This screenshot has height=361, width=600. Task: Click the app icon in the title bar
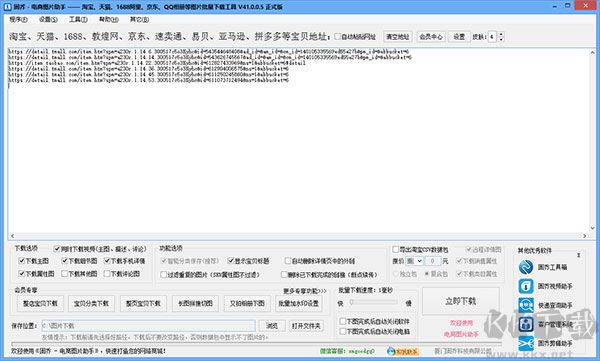[x=7, y=7]
